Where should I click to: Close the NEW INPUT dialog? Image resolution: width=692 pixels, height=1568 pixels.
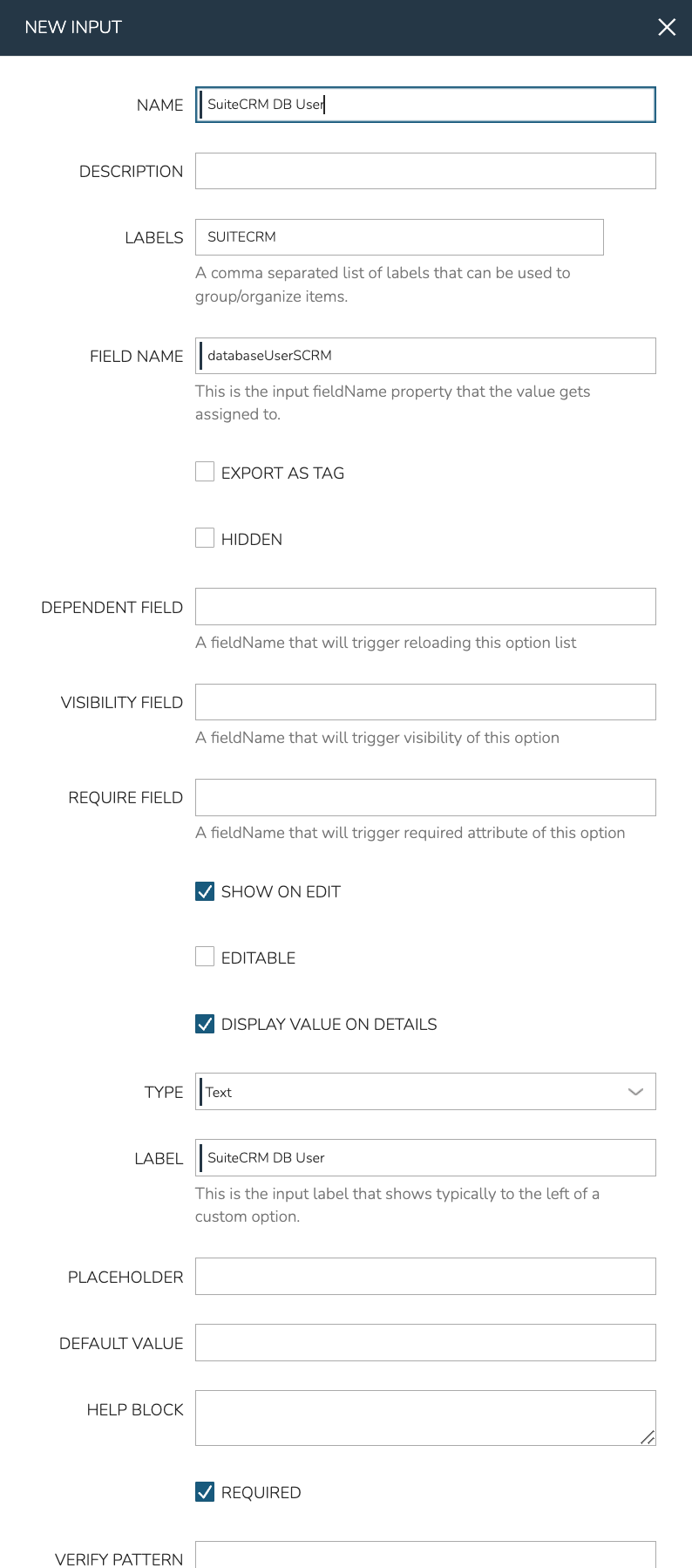(667, 27)
